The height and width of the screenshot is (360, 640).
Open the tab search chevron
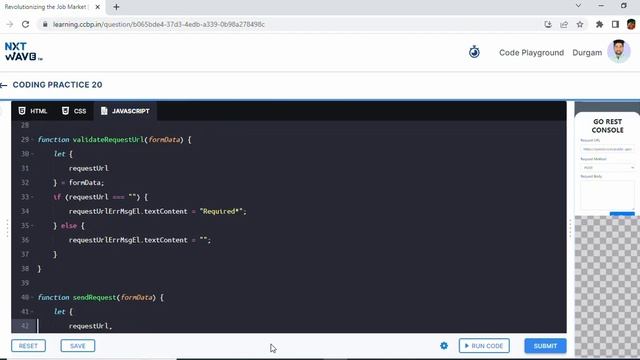point(578,6)
